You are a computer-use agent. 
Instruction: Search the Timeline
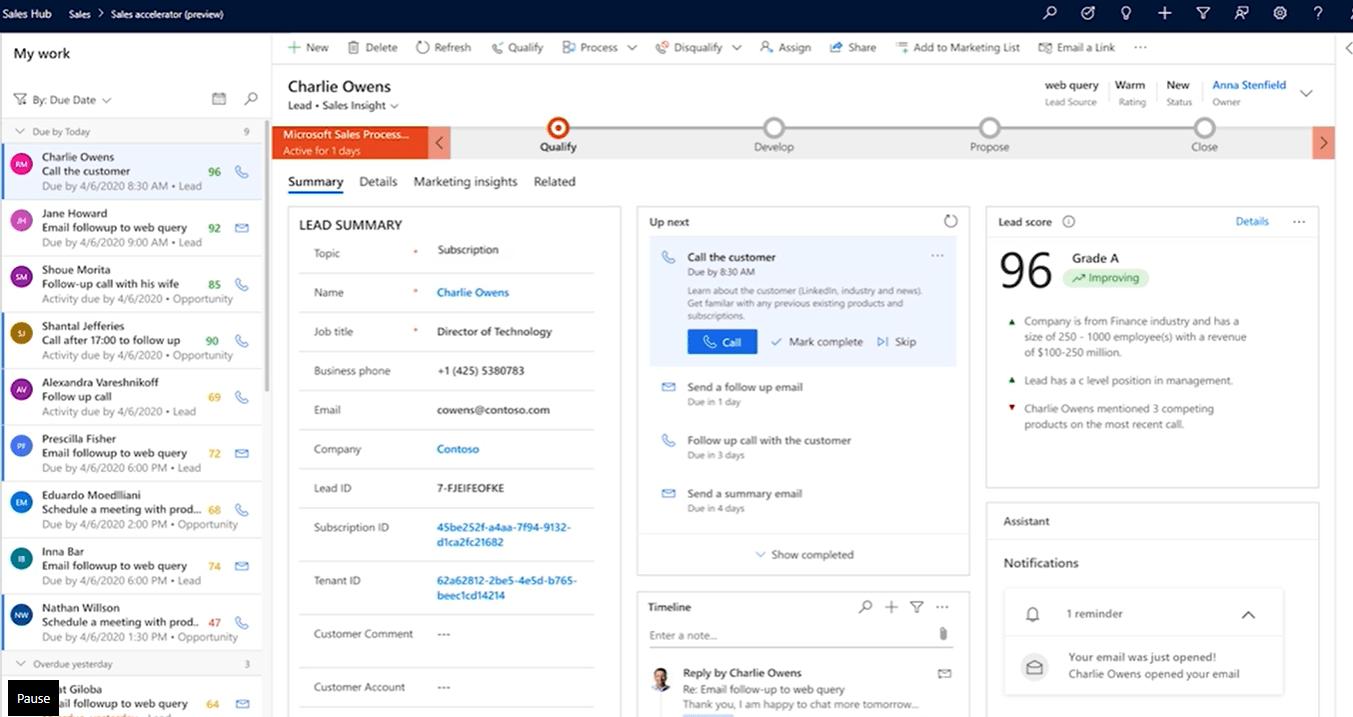tap(865, 607)
